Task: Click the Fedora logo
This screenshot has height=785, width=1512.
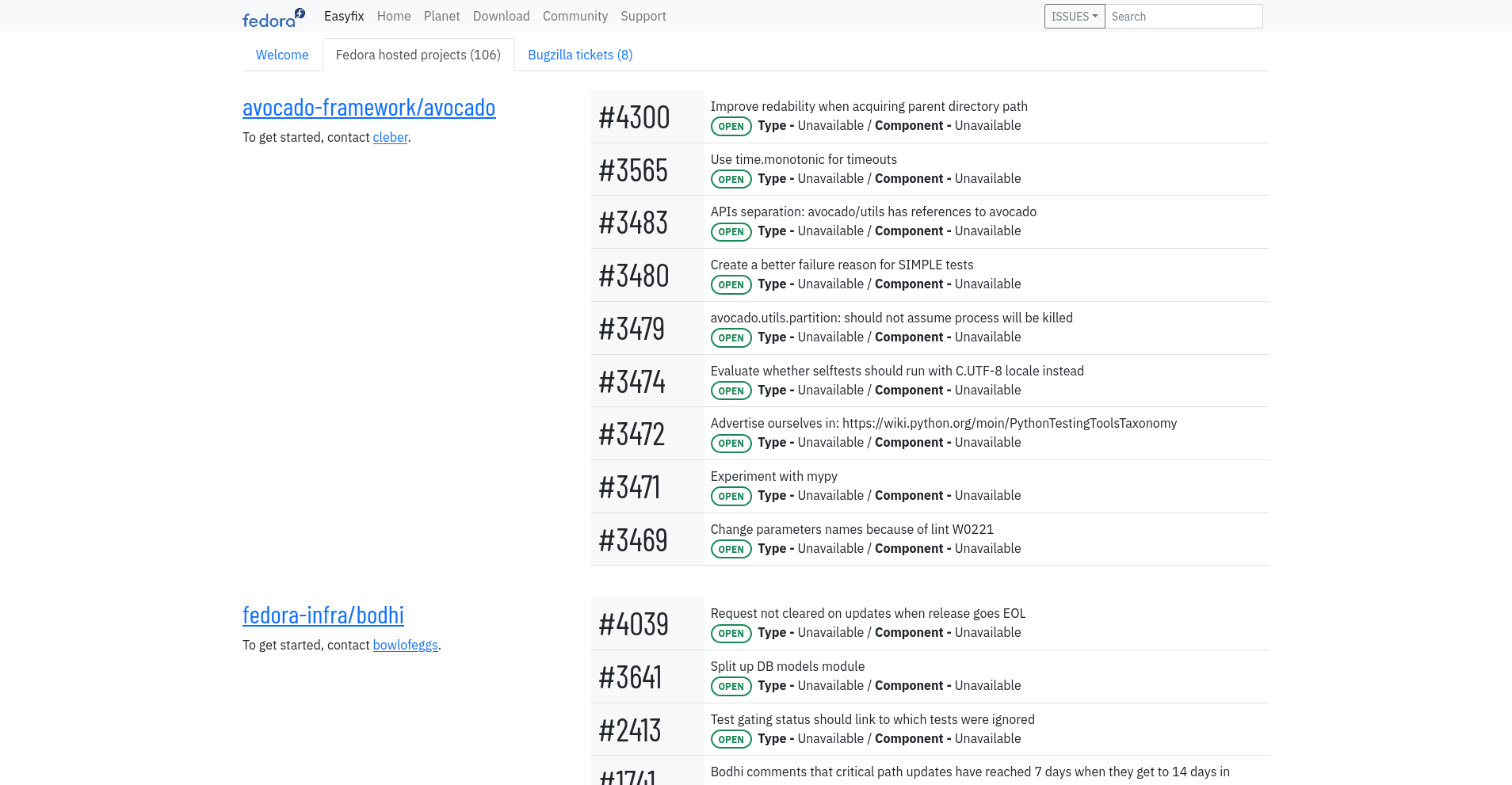Action: click(273, 17)
